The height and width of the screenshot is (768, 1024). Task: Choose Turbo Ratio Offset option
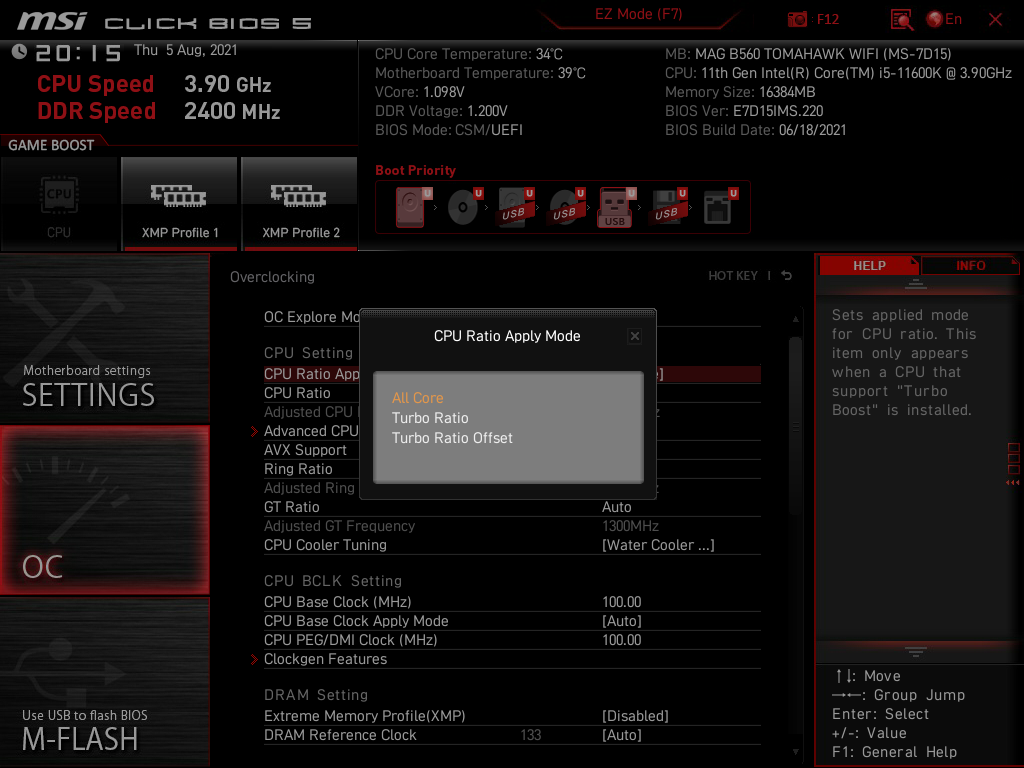[452, 438]
